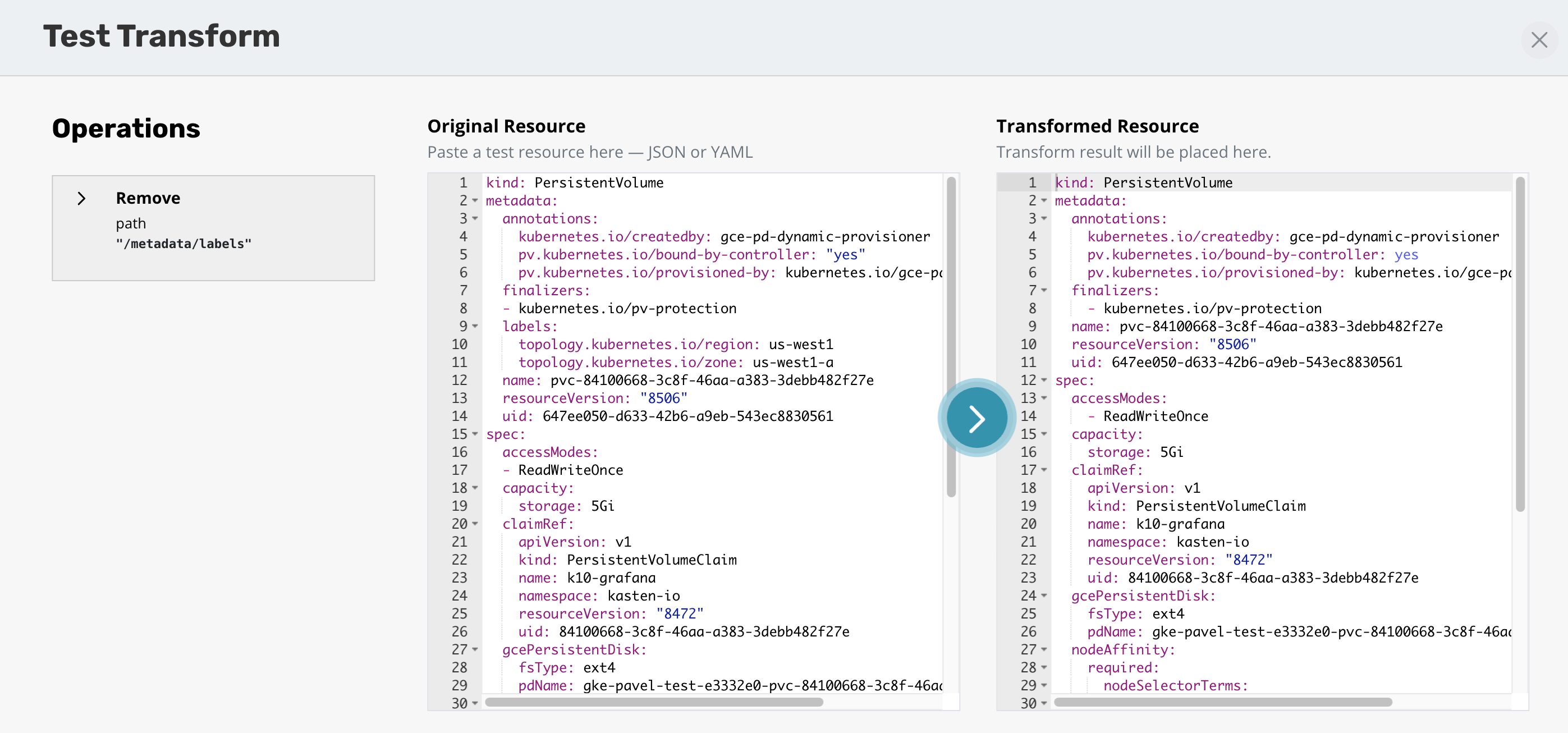
Task: Collapse gcePersistentDisk arrow in Original Resource
Action: (475, 649)
